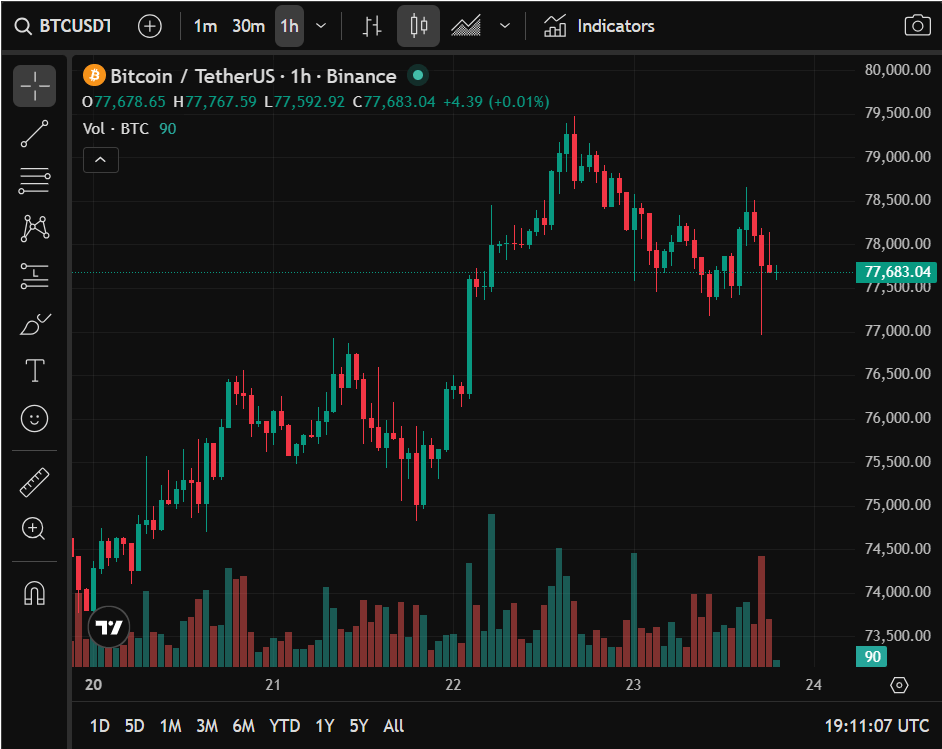The width and height of the screenshot is (942, 749).
Task: Open the chart style dropdown arrow
Action: 505,26
